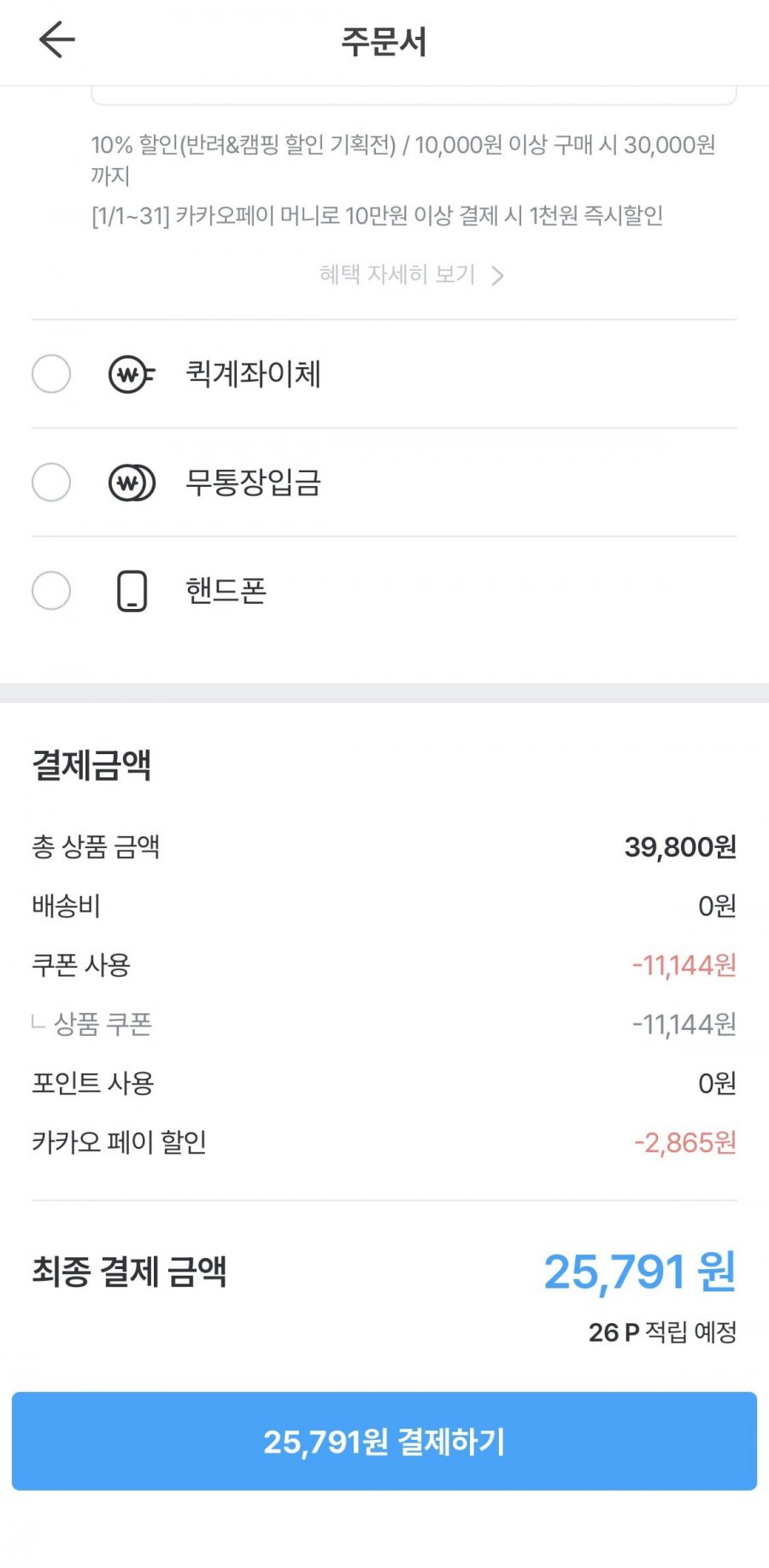The height and width of the screenshot is (1568, 769).
Task: Click the 주문서 page title
Action: (x=384, y=41)
